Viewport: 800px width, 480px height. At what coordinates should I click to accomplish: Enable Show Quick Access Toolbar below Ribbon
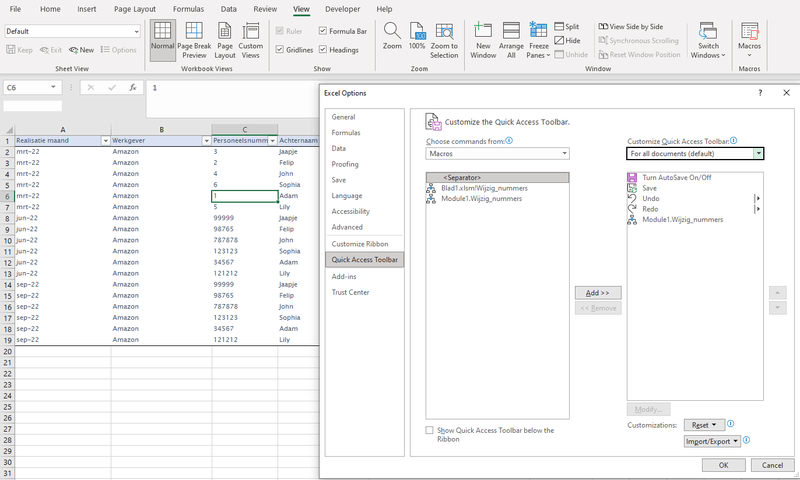430,430
